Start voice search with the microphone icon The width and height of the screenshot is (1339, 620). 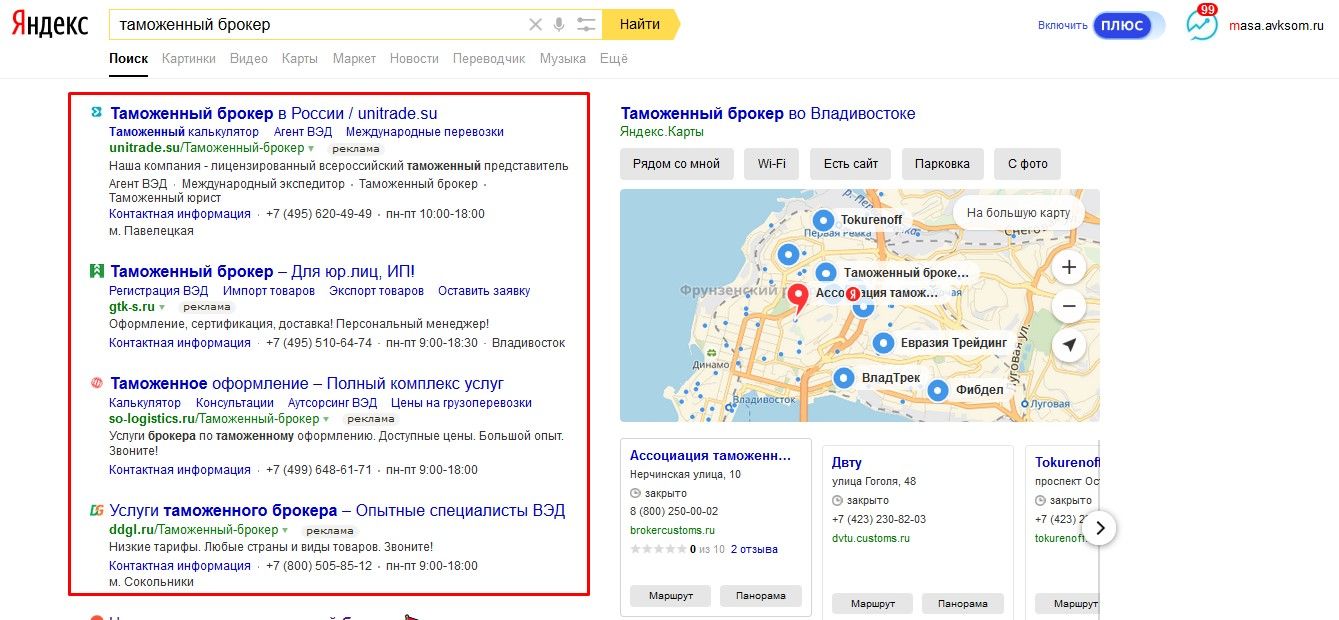point(559,25)
